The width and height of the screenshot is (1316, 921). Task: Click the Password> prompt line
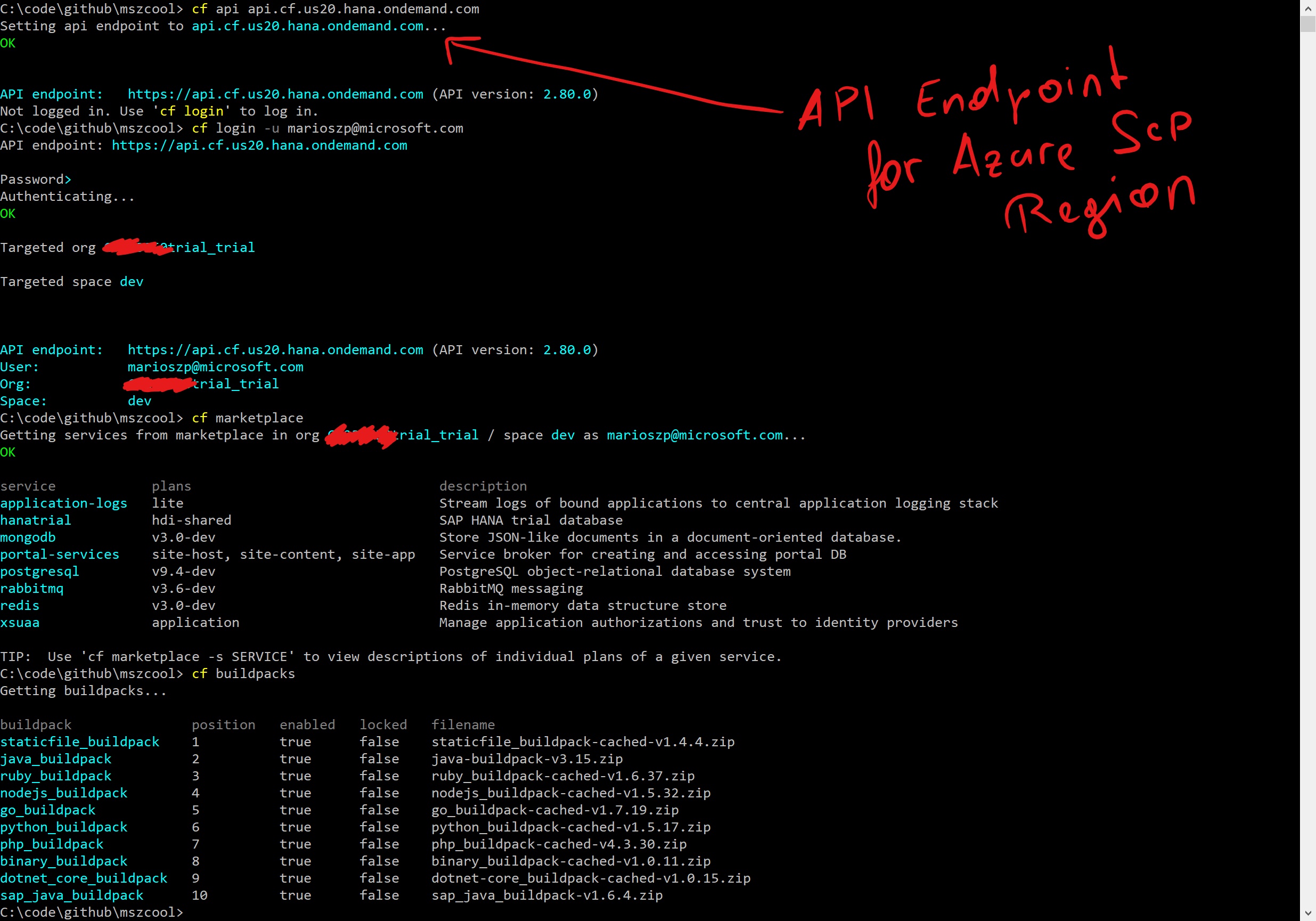(x=36, y=180)
